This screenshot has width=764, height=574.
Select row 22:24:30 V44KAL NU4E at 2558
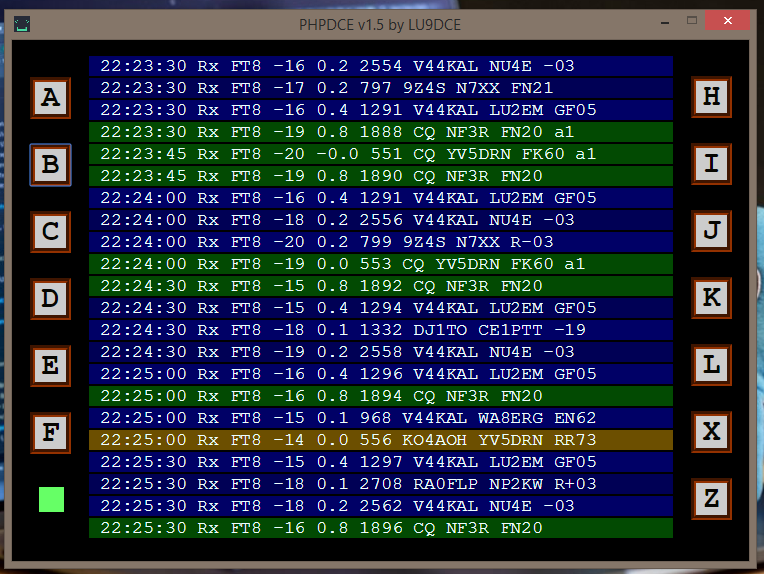click(x=381, y=352)
